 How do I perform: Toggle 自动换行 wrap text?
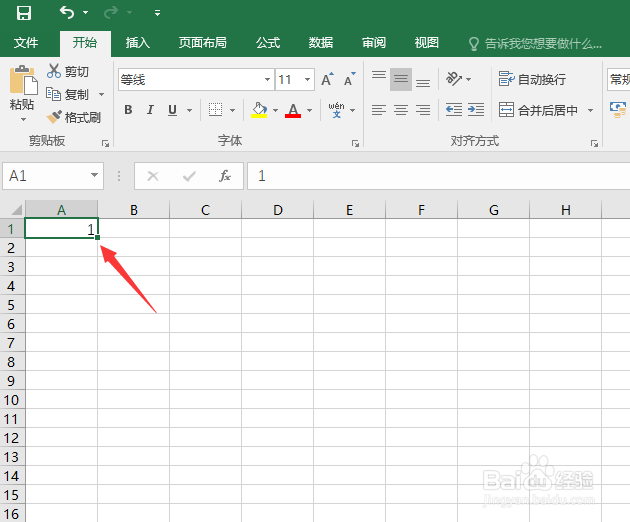click(532, 79)
